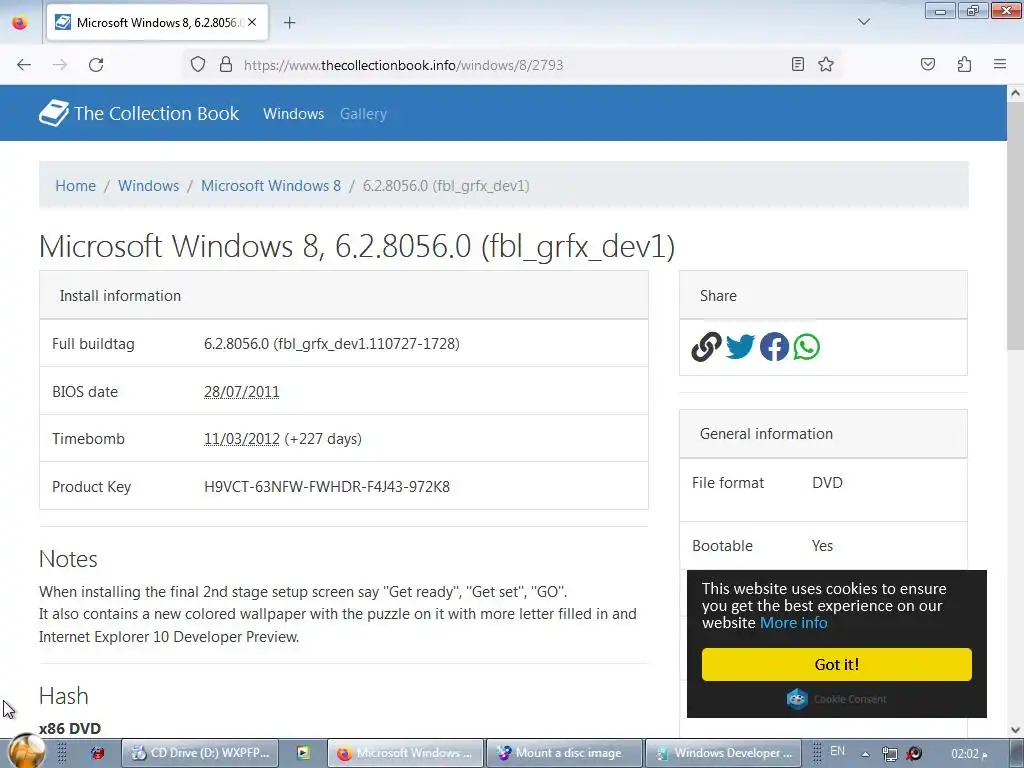Image resolution: width=1024 pixels, height=768 pixels.
Task: Close the Microsoft Windows 8 tab
Action: pyautogui.click(x=252, y=22)
